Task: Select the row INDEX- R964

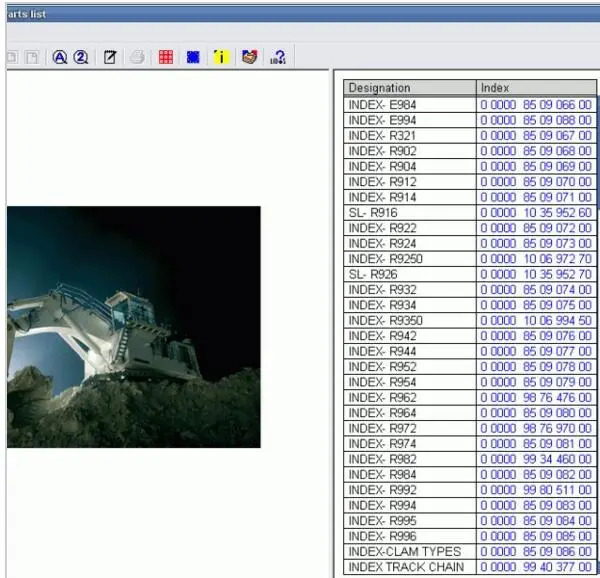Action: [x=470, y=413]
